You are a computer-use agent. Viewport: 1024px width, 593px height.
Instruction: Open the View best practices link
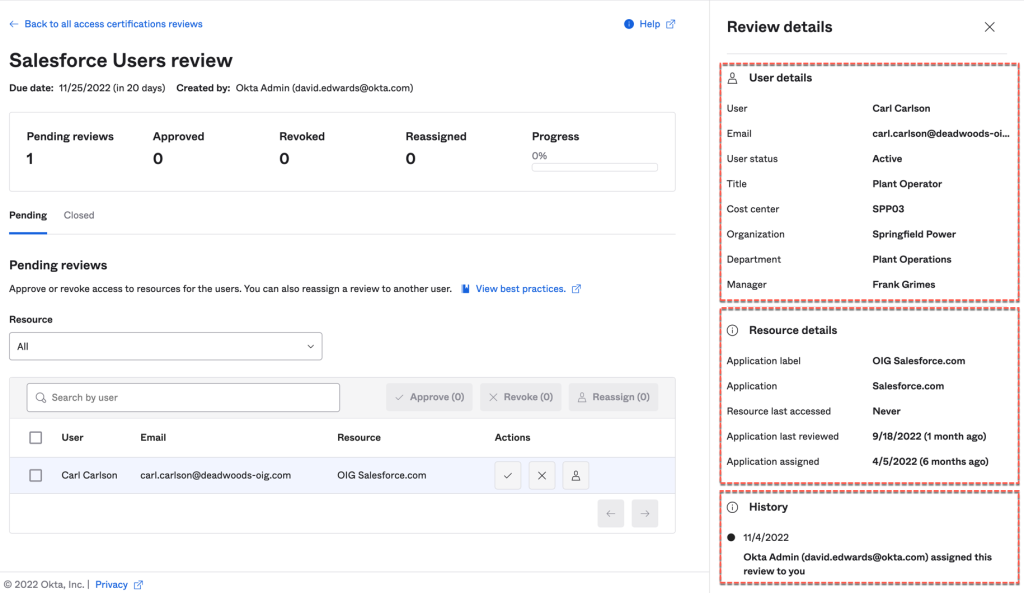click(520, 289)
